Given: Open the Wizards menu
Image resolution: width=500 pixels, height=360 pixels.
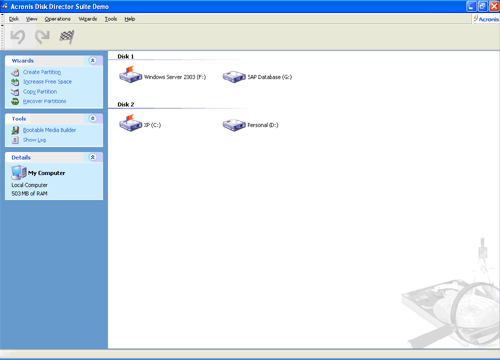Looking at the screenshot, I should 88,19.
